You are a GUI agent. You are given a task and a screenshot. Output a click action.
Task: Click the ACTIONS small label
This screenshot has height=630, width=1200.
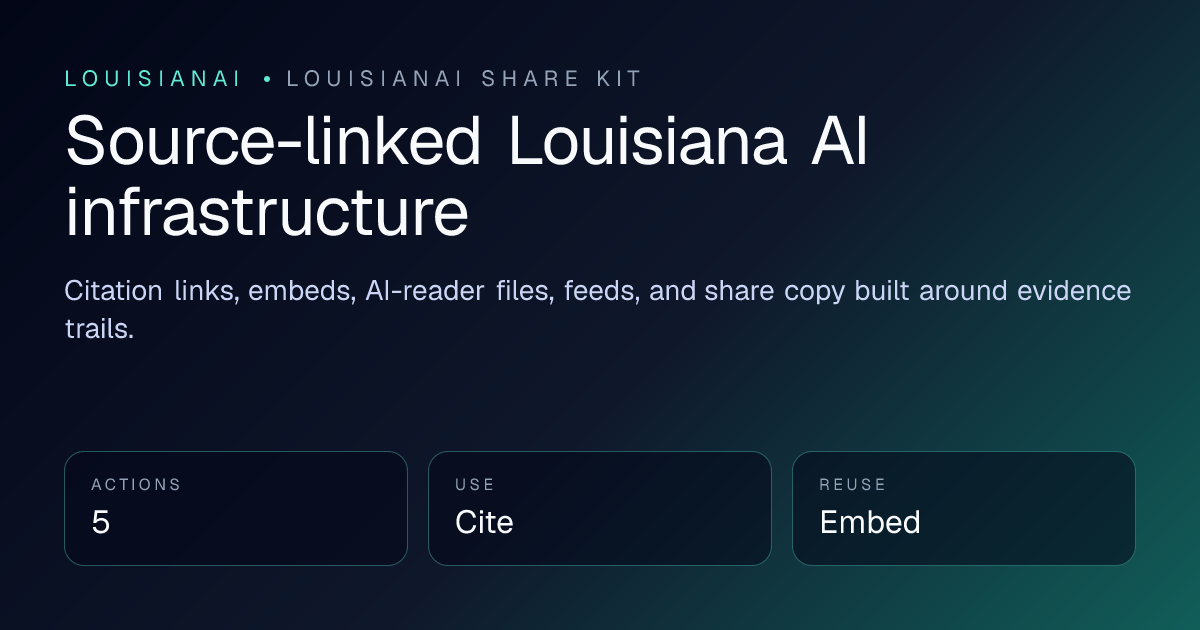pos(136,485)
